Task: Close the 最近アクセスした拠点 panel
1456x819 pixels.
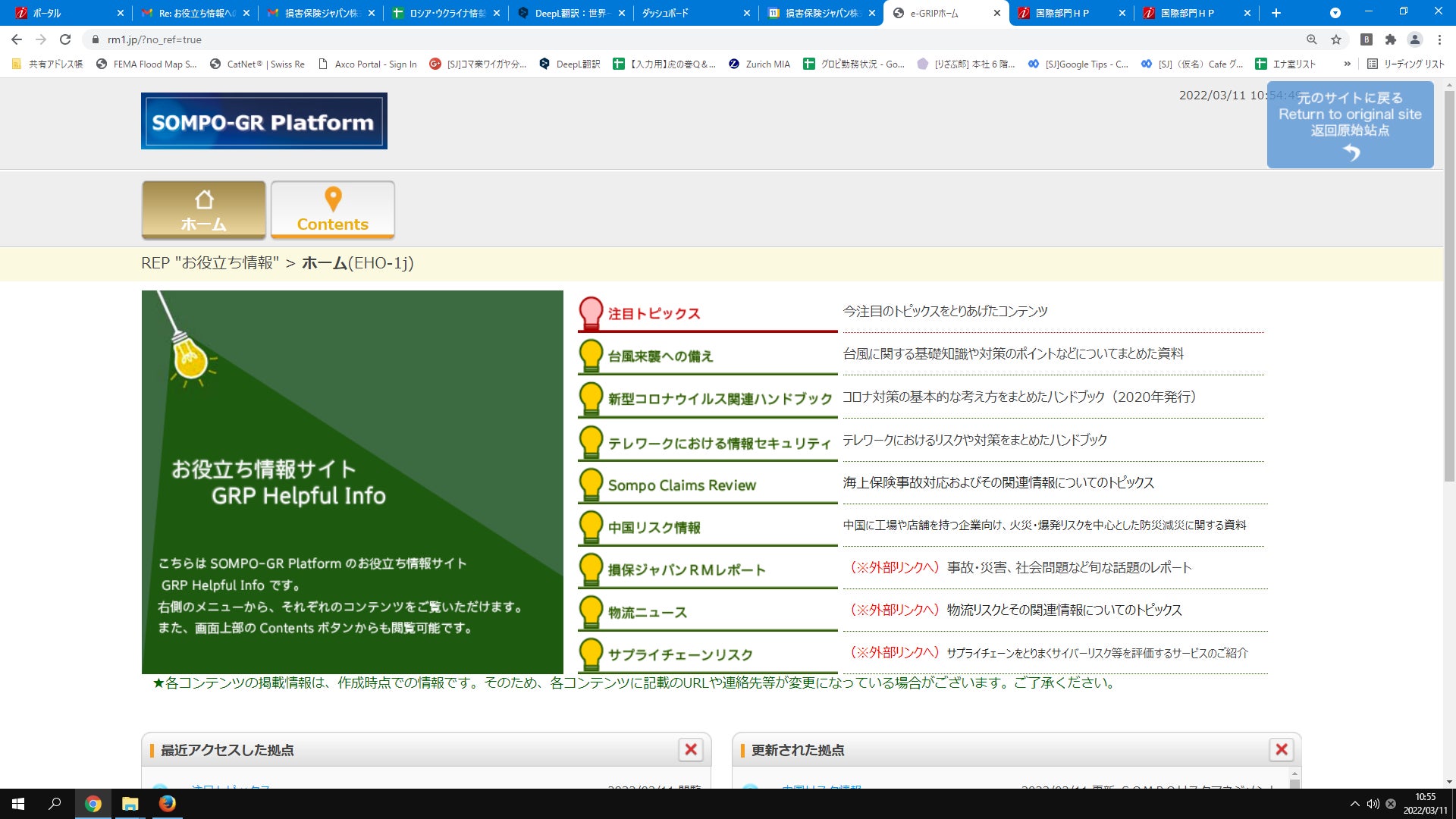Action: tap(690, 749)
